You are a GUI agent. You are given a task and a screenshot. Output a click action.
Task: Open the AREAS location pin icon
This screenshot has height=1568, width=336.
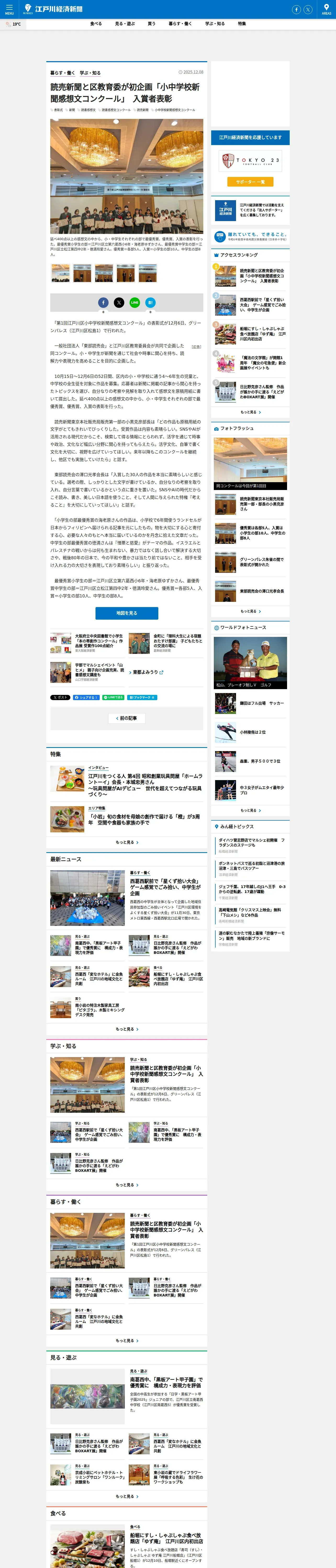[326, 9]
